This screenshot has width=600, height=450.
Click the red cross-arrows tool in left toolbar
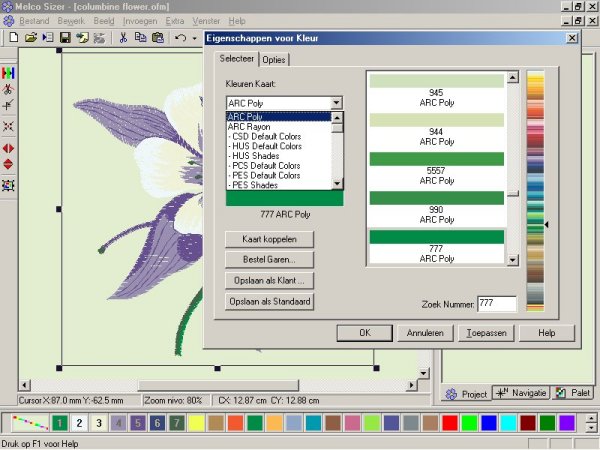8,126
